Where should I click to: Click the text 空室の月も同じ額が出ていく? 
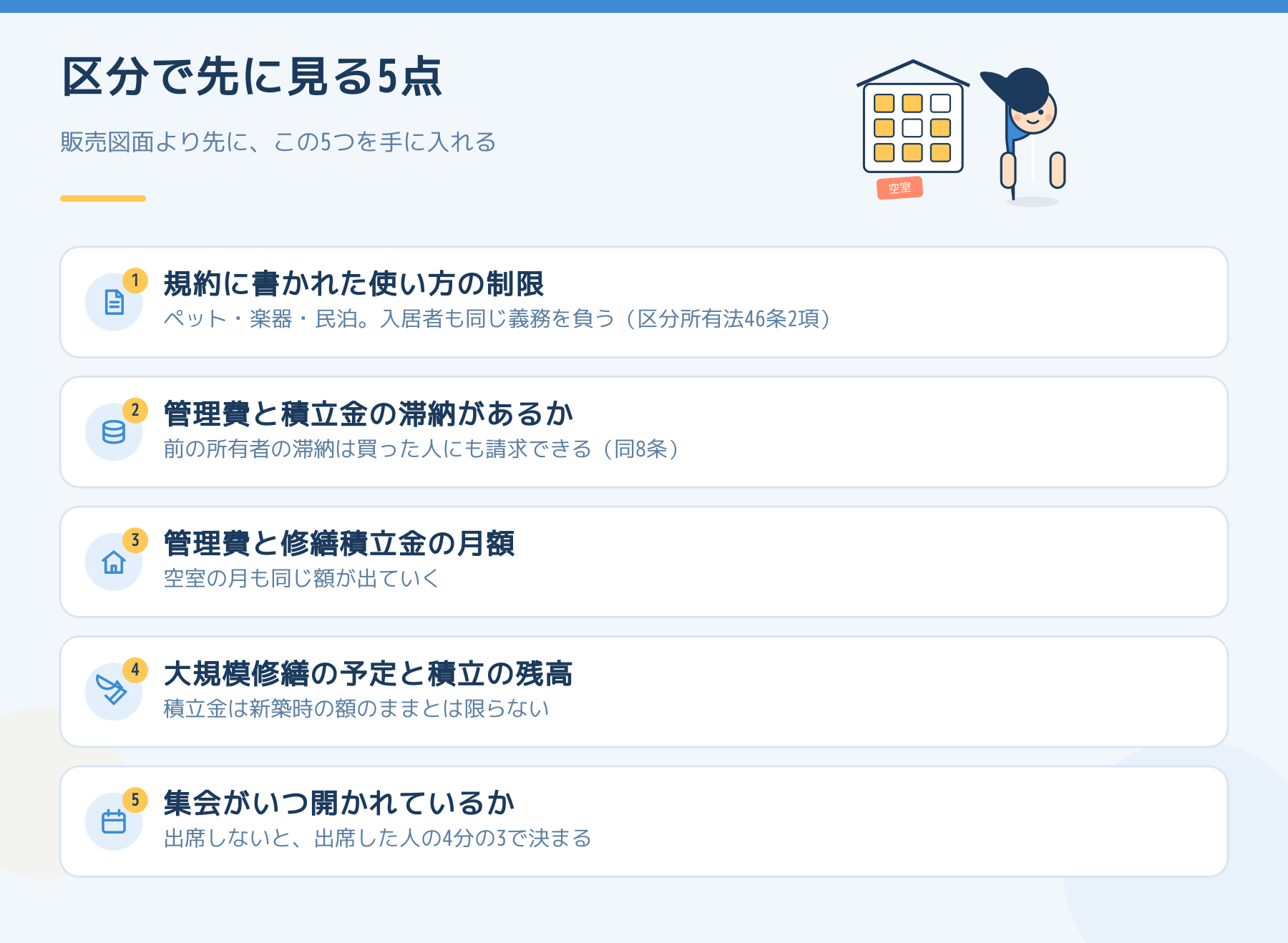tap(301, 578)
